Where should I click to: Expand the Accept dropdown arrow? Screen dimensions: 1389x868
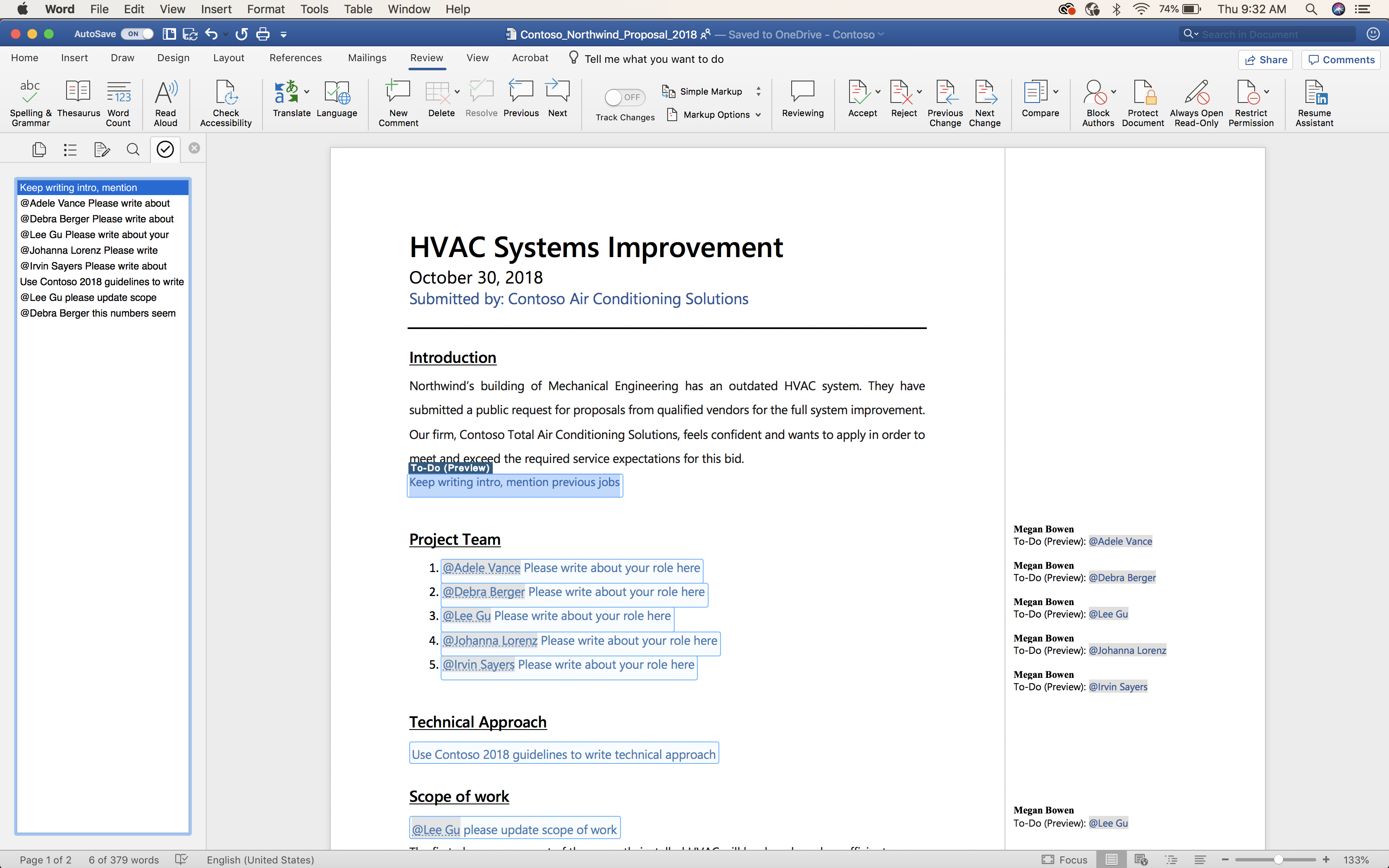(878, 92)
